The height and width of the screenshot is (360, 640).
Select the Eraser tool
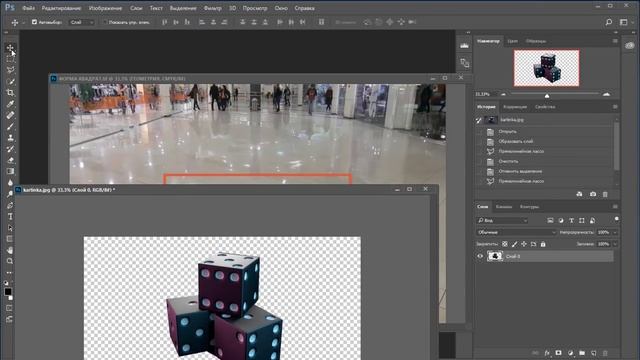point(10,160)
